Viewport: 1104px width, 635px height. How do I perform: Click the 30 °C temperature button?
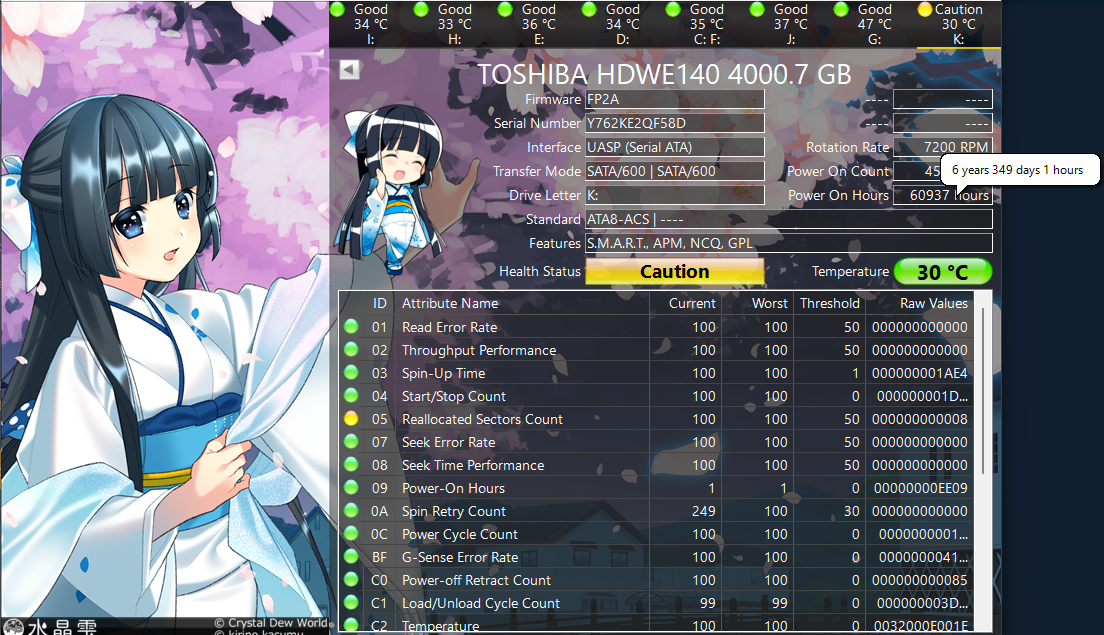click(943, 272)
